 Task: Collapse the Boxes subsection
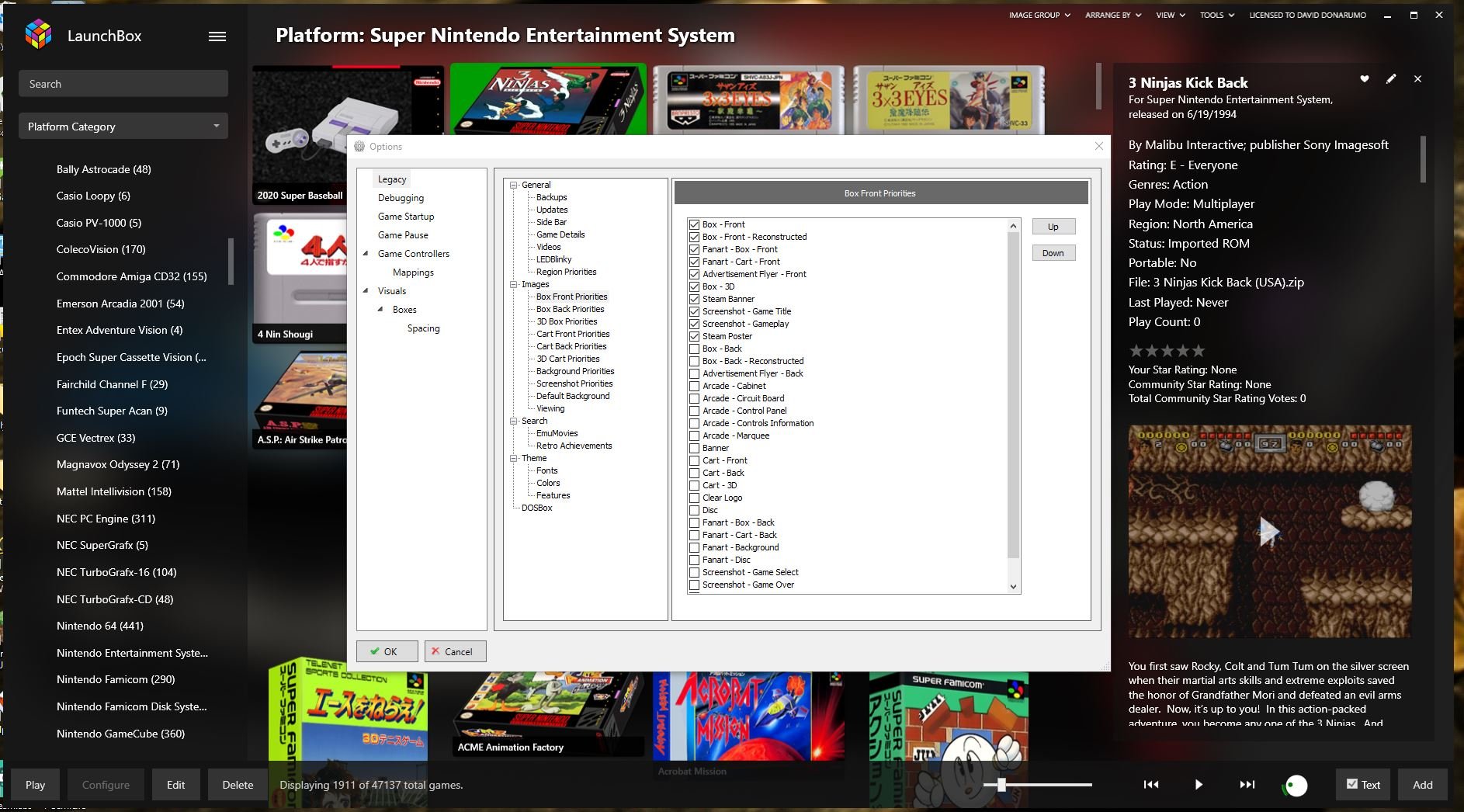(x=380, y=310)
